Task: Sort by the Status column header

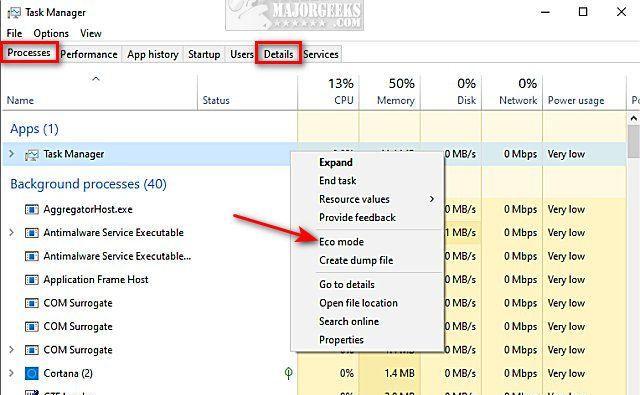Action: pyautogui.click(x=216, y=100)
